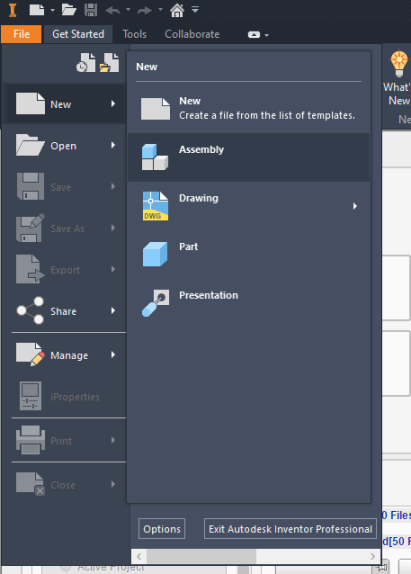Open the New file dropdown arrow in quick access toolbar
This screenshot has height=574, width=411.
52,10
